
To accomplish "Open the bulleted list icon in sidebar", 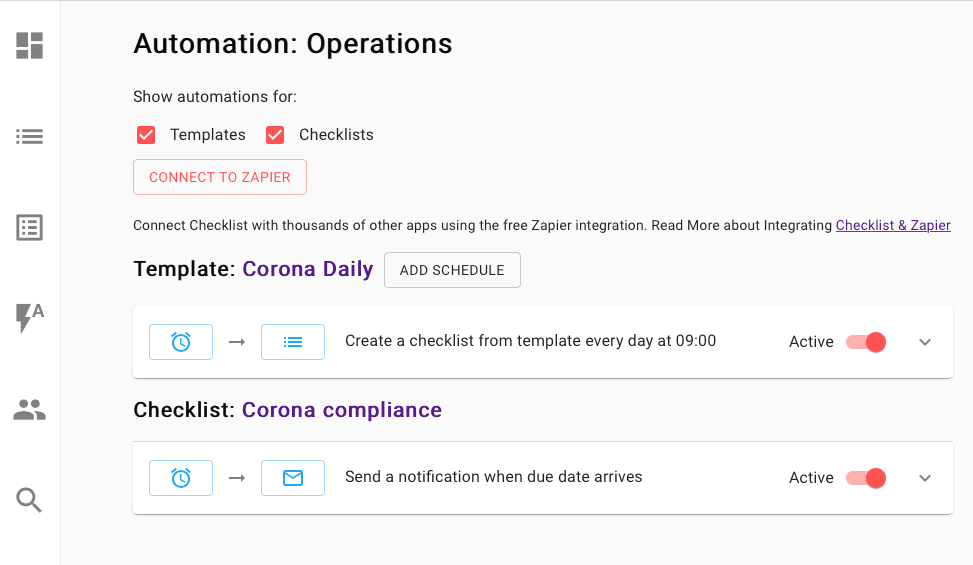I will pos(29,136).
